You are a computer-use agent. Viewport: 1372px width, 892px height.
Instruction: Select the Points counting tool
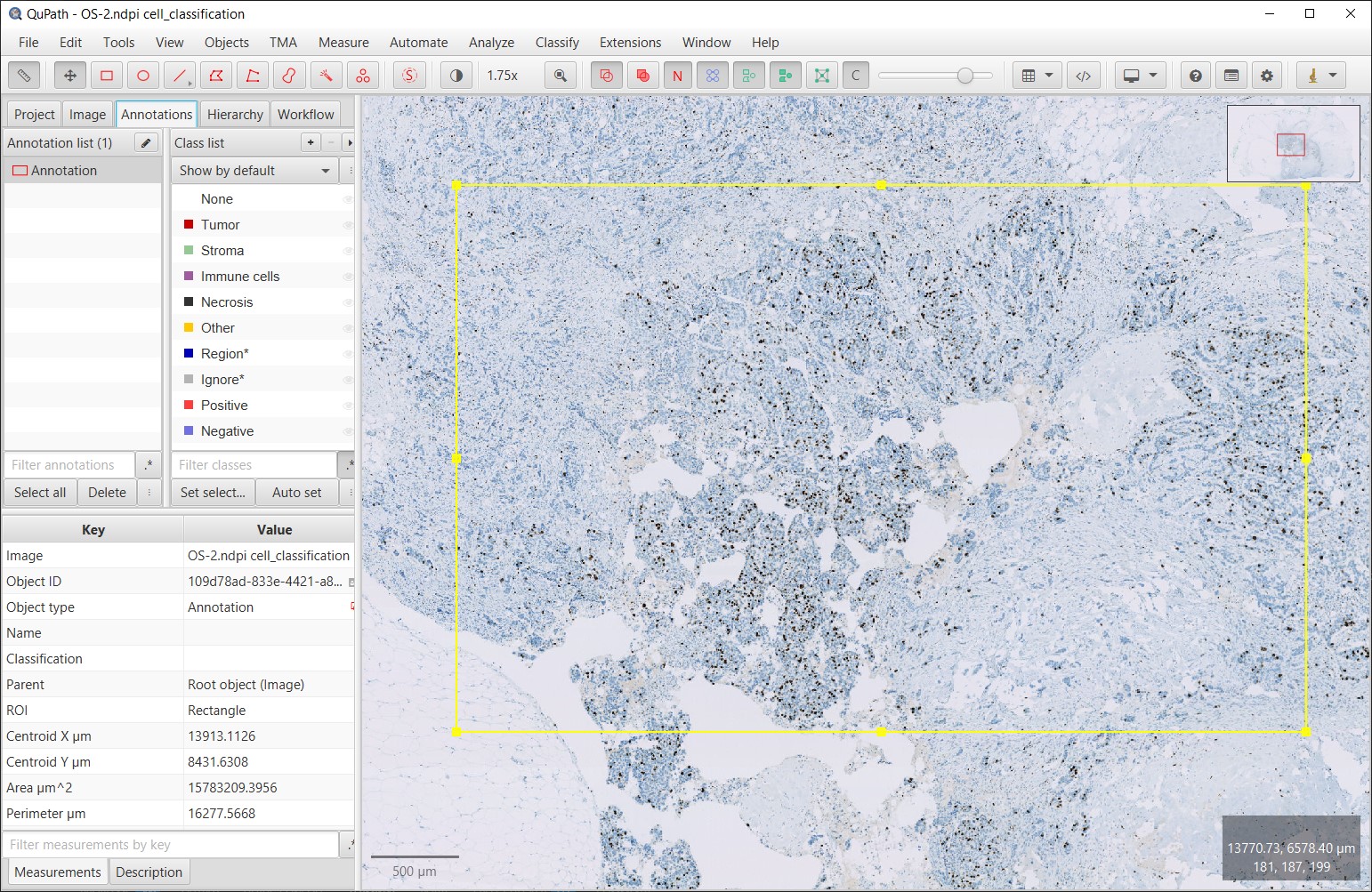click(363, 76)
